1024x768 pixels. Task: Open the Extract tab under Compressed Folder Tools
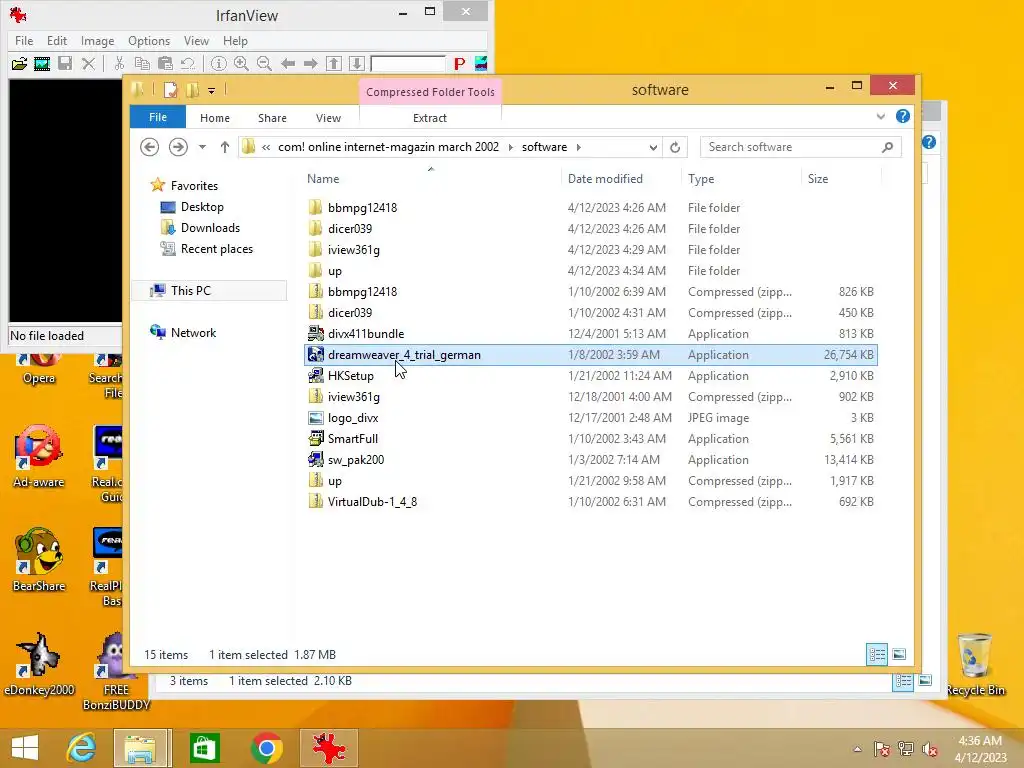click(x=430, y=118)
